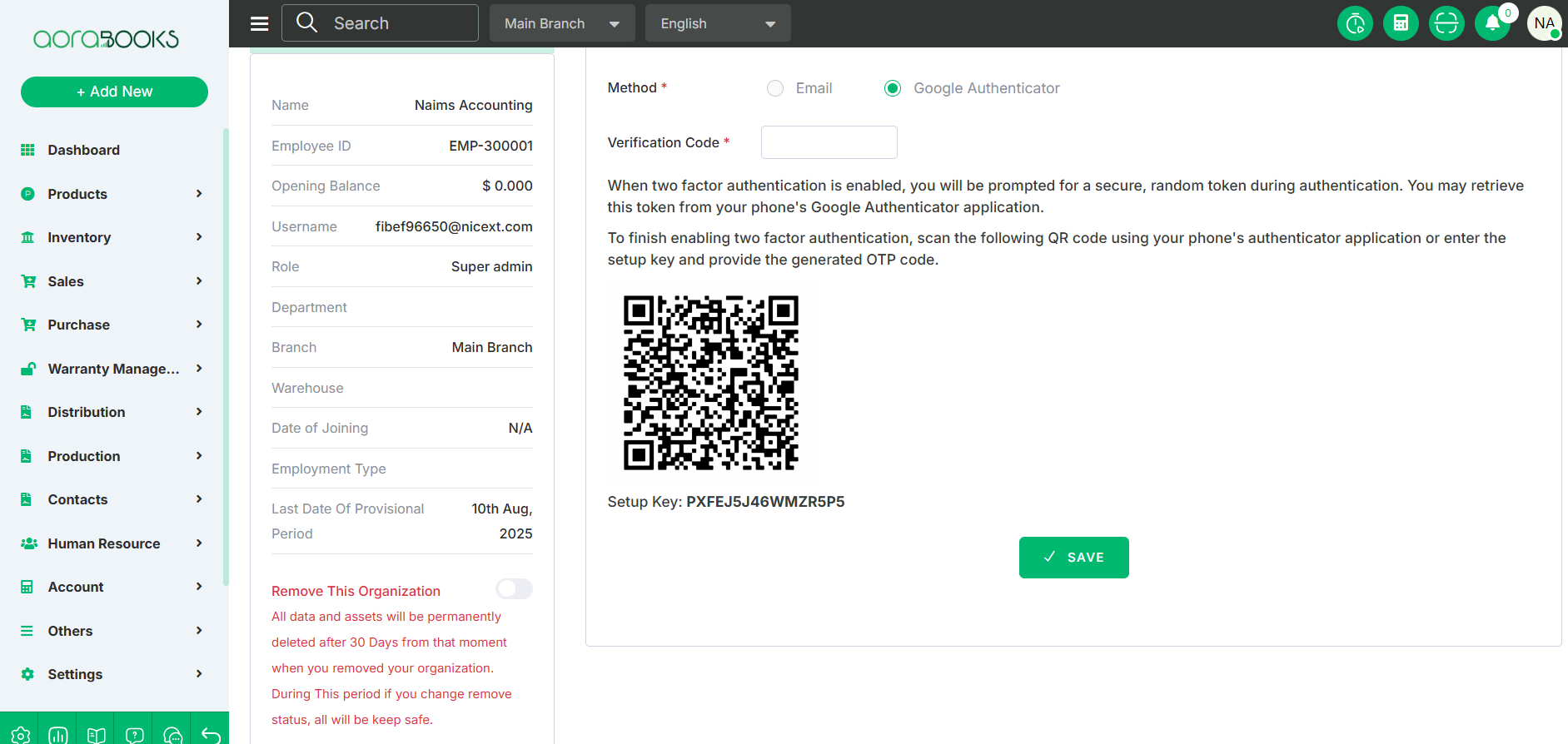This screenshot has width=1568, height=744.
Task: Click the Others list icon
Action: click(x=27, y=631)
